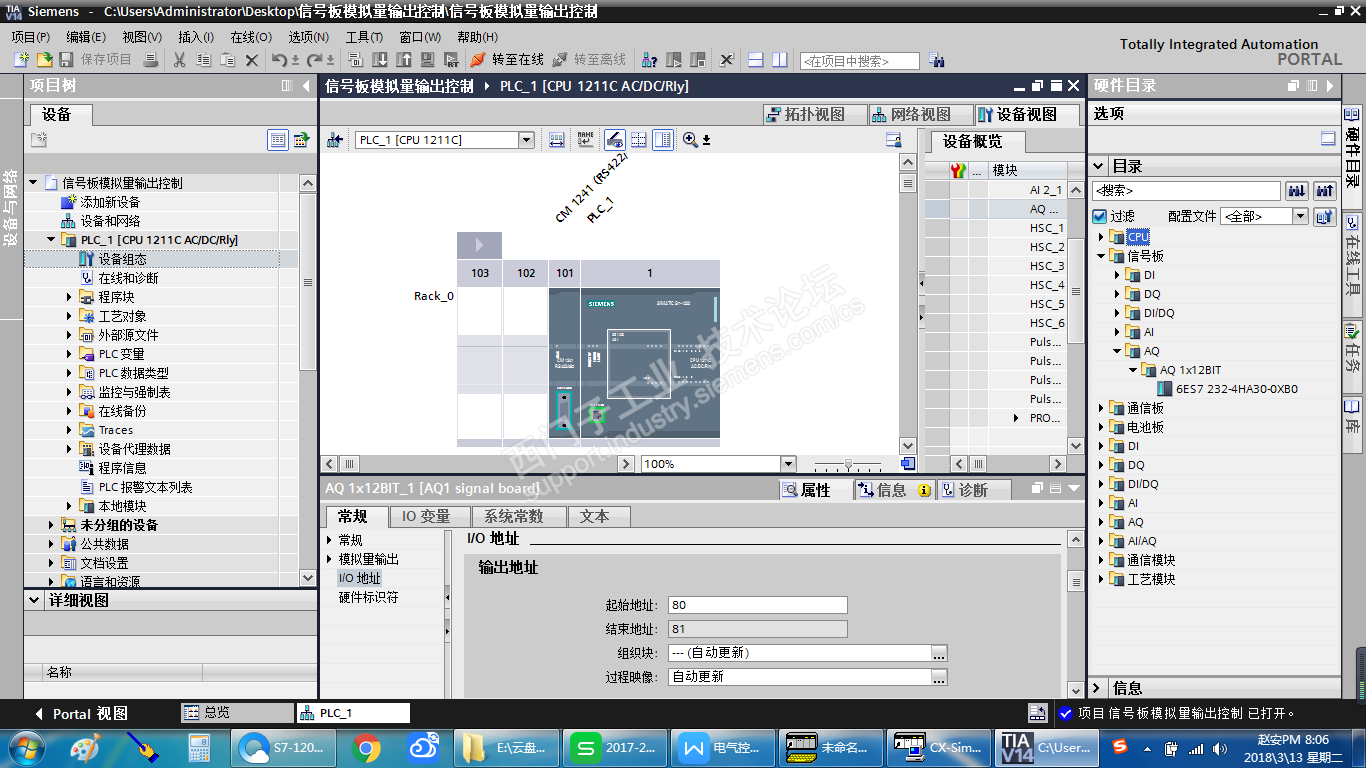
Task: Open the 总览 overview taskbar button
Action: pyautogui.click(x=237, y=713)
